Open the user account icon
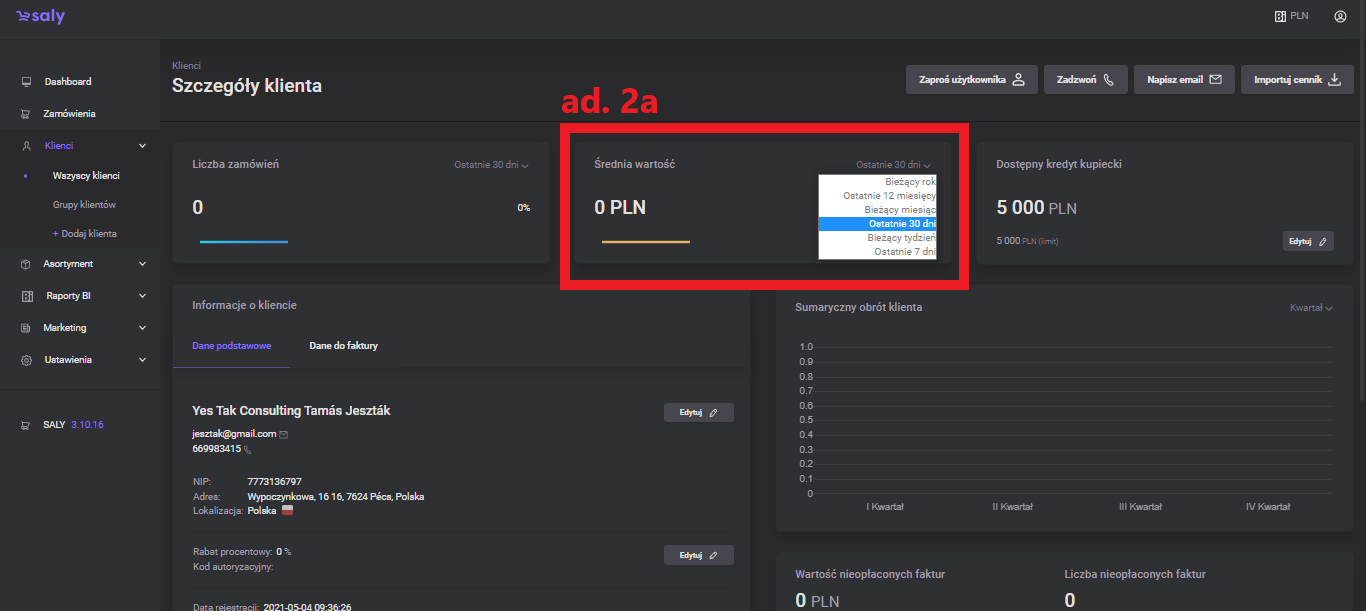This screenshot has width=1366, height=611. (x=1340, y=17)
